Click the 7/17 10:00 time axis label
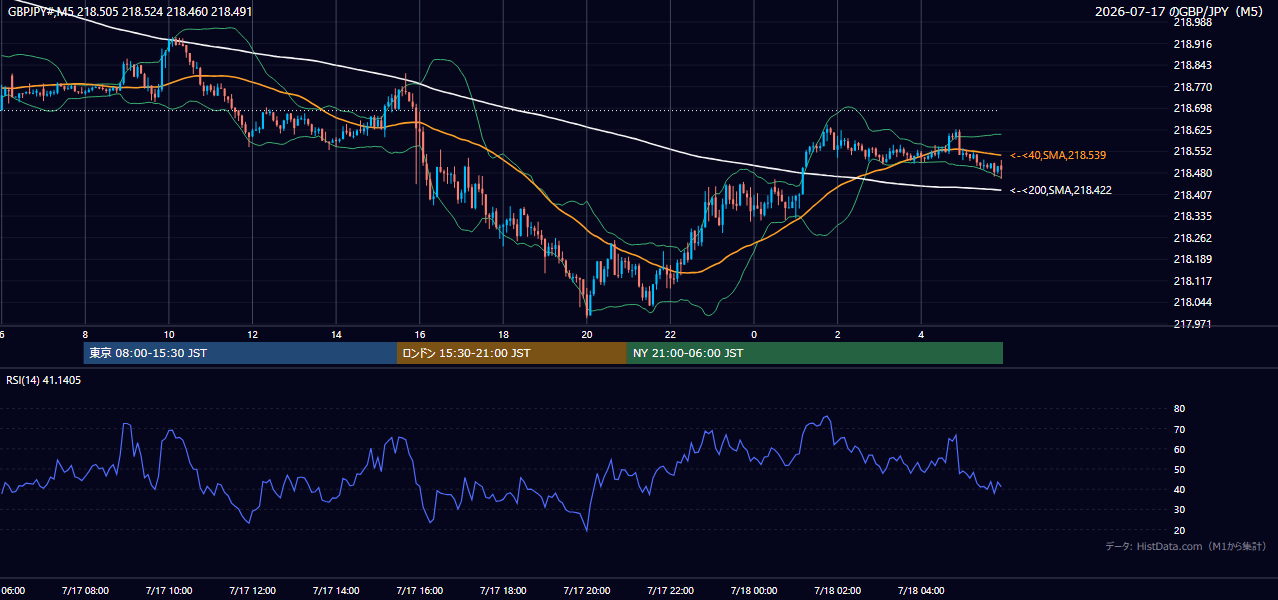This screenshot has height=600, width=1278. point(169,591)
